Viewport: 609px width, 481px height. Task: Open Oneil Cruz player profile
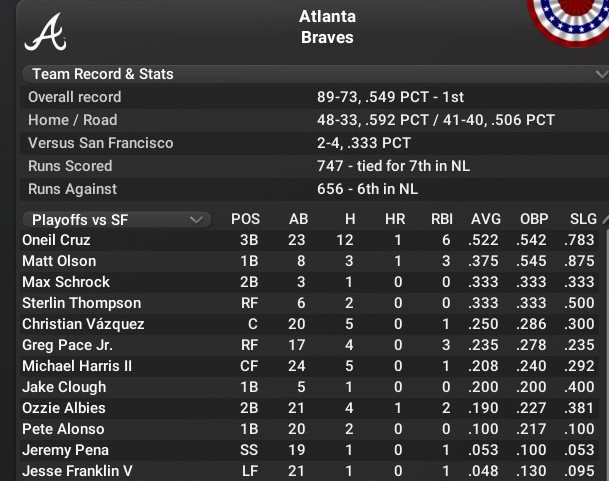coord(56,240)
